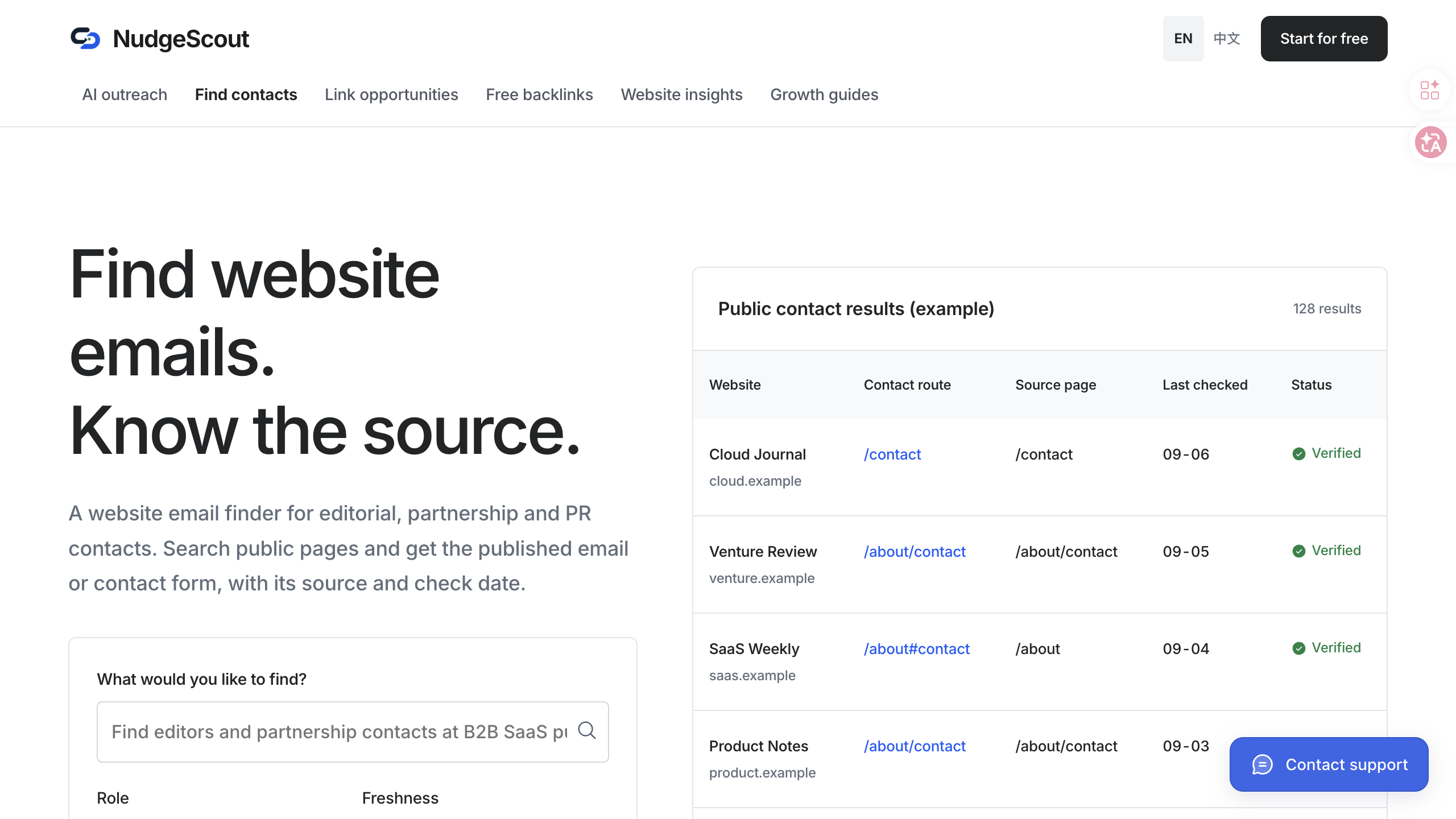Click the Verified check icon for Venture Review
Image resolution: width=1456 pixels, height=819 pixels.
coord(1298,551)
